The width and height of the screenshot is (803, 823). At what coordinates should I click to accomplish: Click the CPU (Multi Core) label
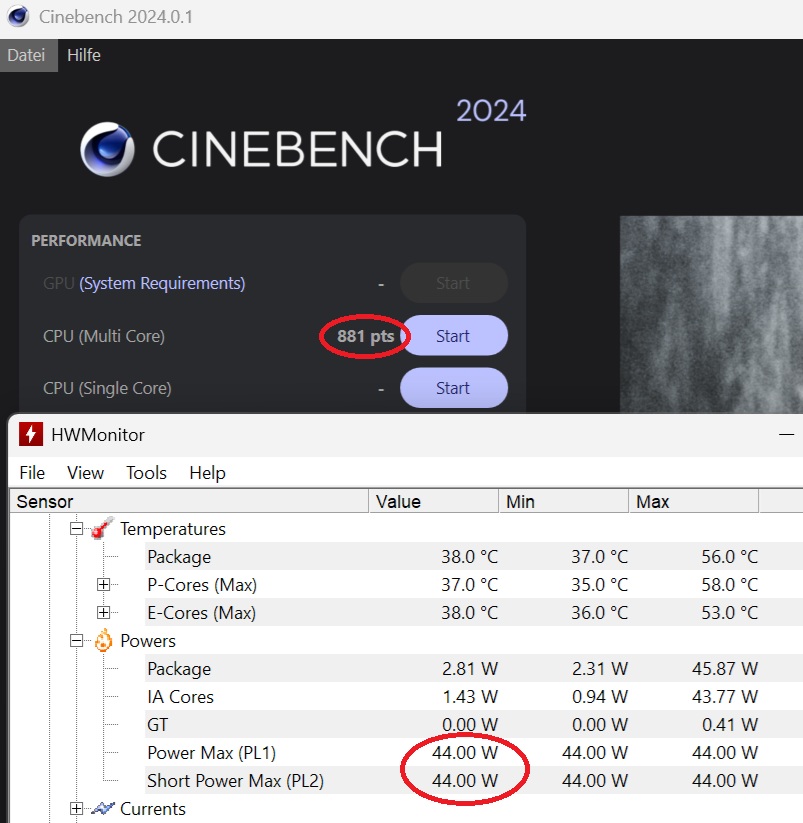coord(104,336)
